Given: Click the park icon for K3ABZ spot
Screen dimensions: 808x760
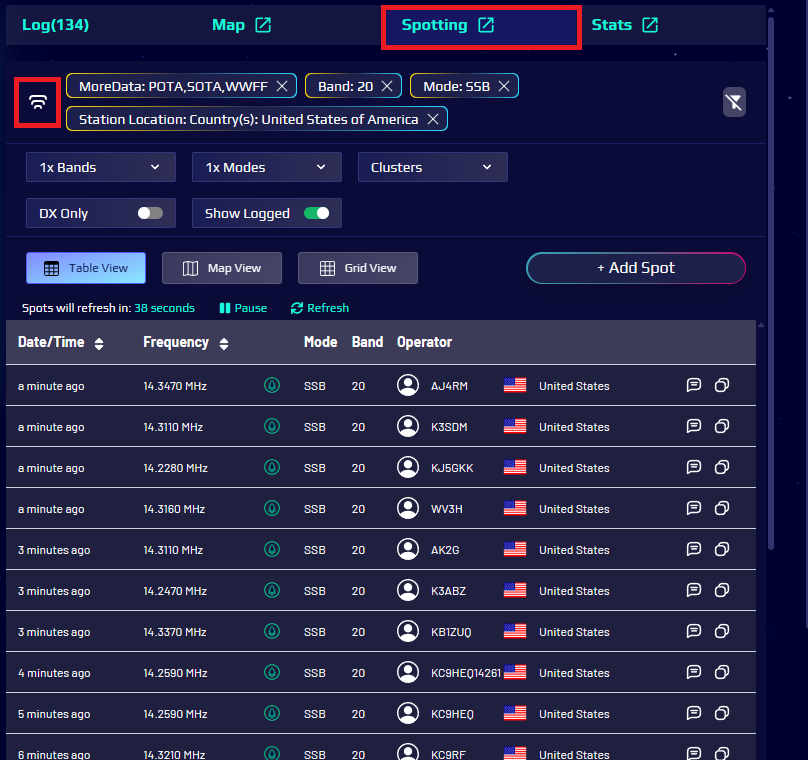Looking at the screenshot, I should (x=272, y=590).
